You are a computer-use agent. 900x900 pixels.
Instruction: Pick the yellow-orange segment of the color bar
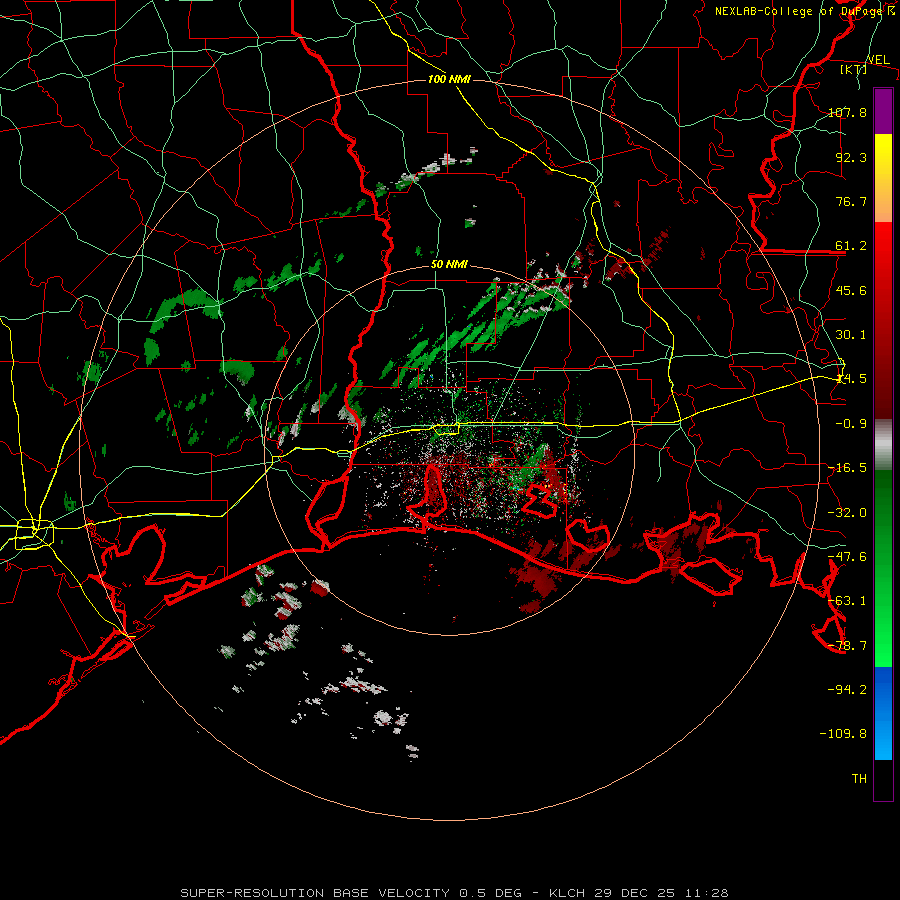883,178
